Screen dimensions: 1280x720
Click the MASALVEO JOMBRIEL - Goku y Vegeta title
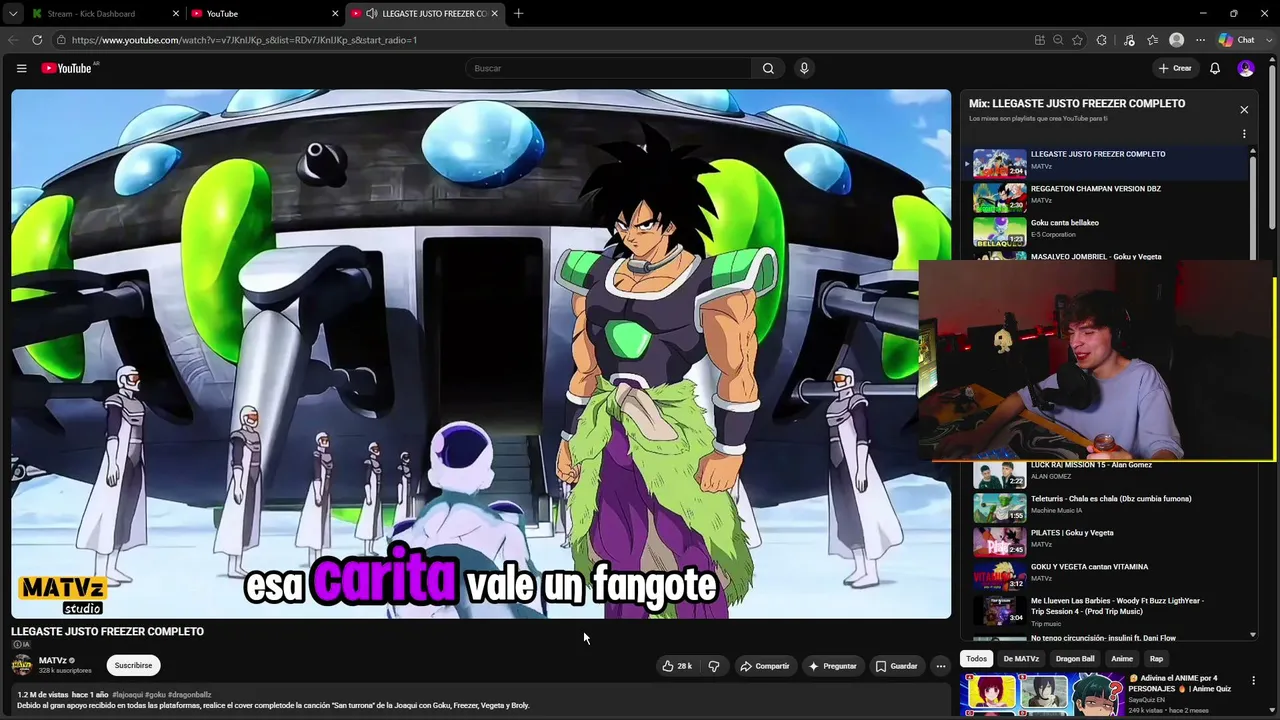(1096, 257)
